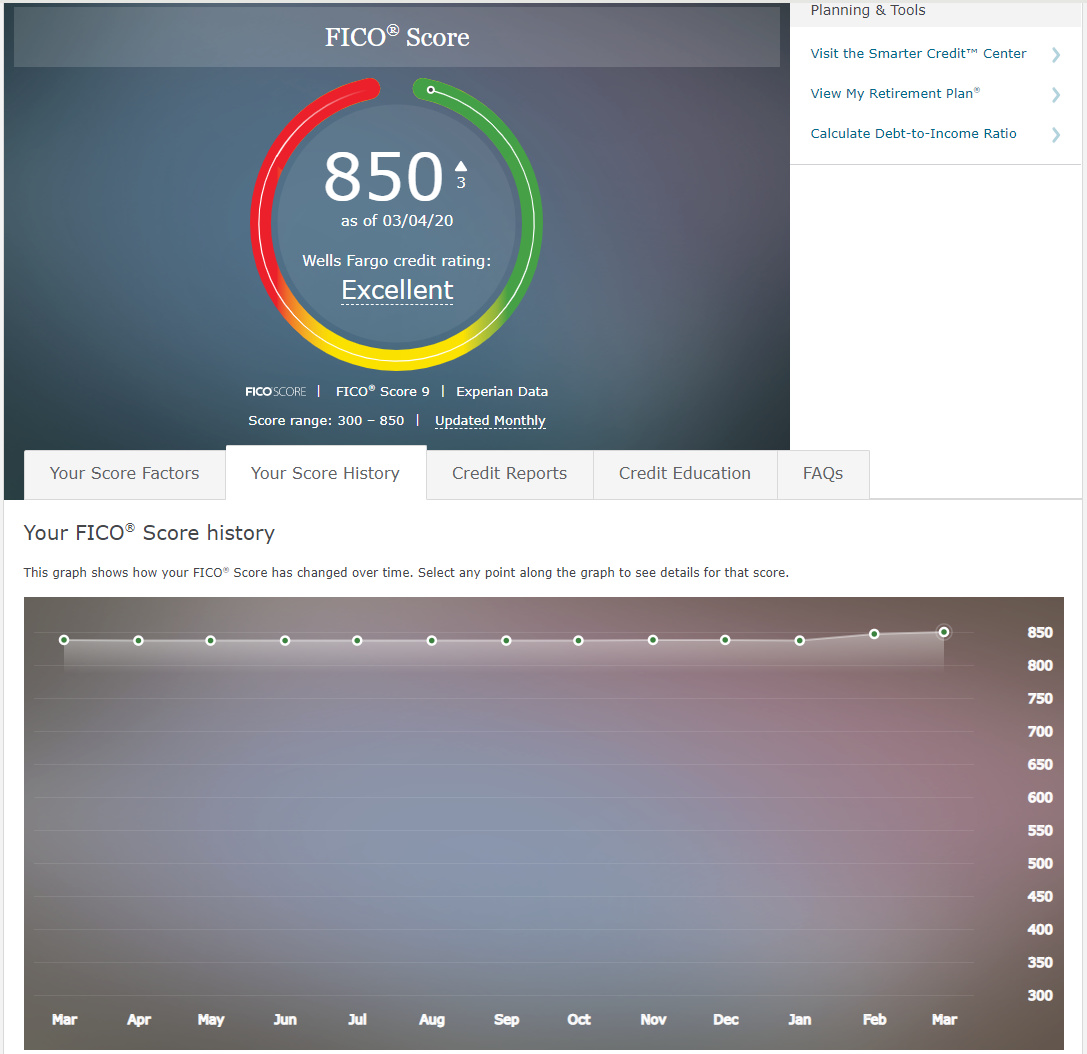The height and width of the screenshot is (1054, 1087).
Task: Open Calculate Debt-to-Income Ratio link
Action: (913, 133)
